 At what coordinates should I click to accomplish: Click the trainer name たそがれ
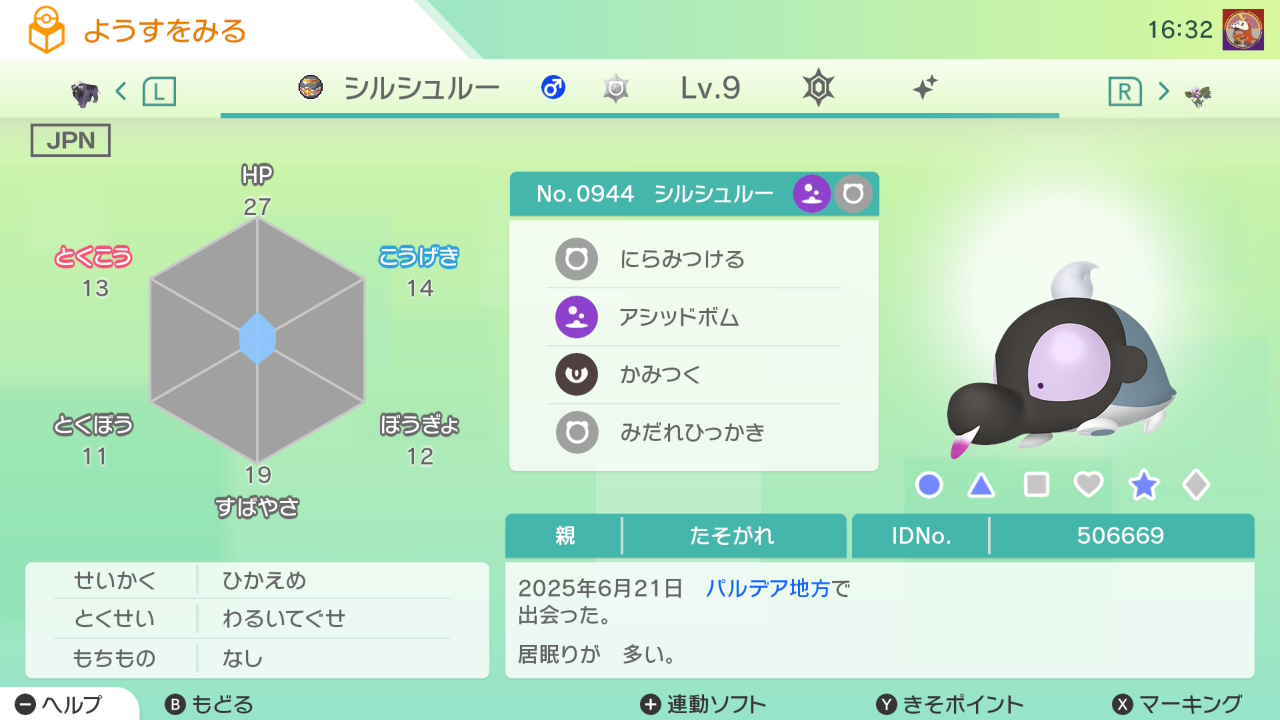[x=732, y=536]
